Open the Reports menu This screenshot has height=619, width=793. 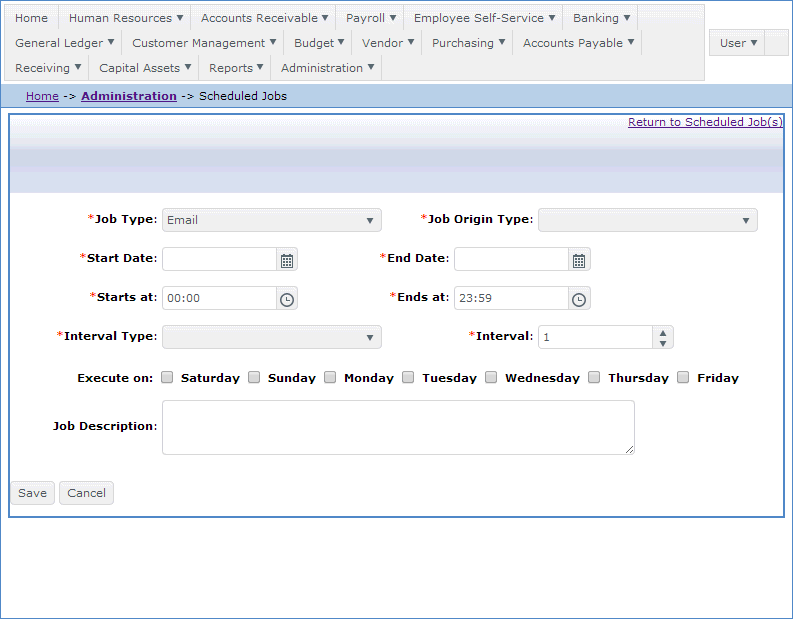[x=236, y=68]
